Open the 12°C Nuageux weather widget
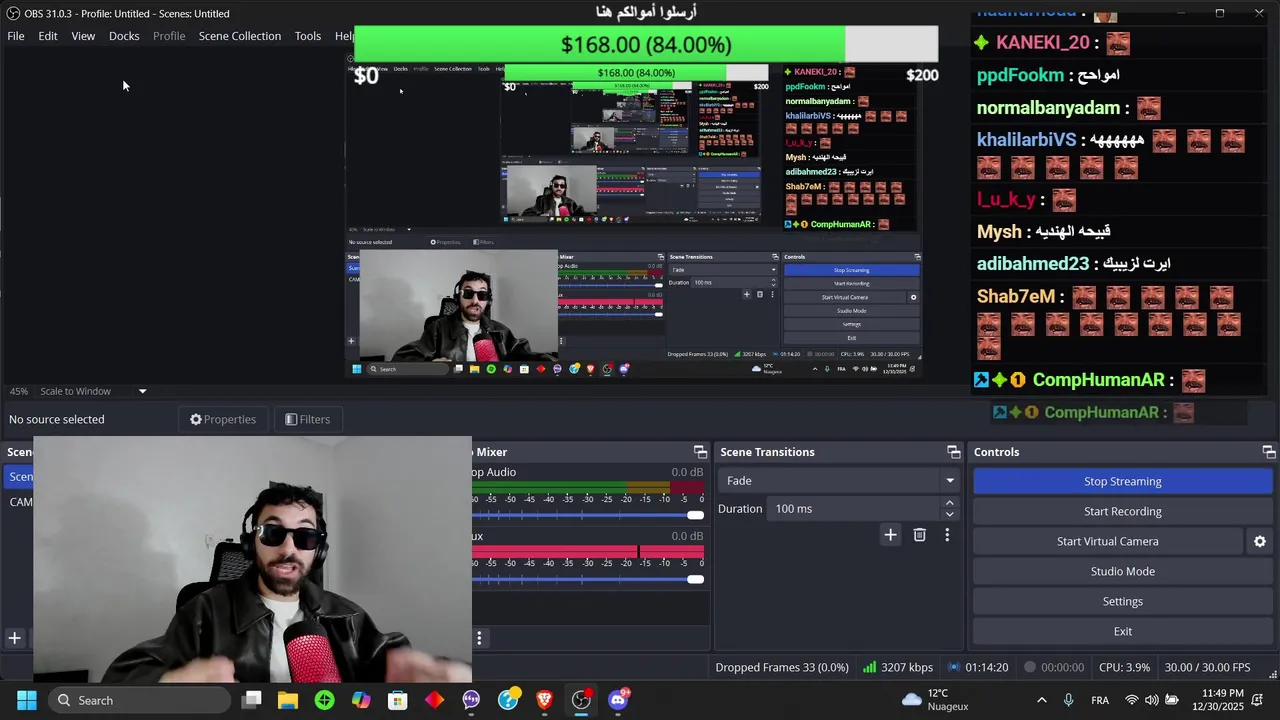 (935, 700)
